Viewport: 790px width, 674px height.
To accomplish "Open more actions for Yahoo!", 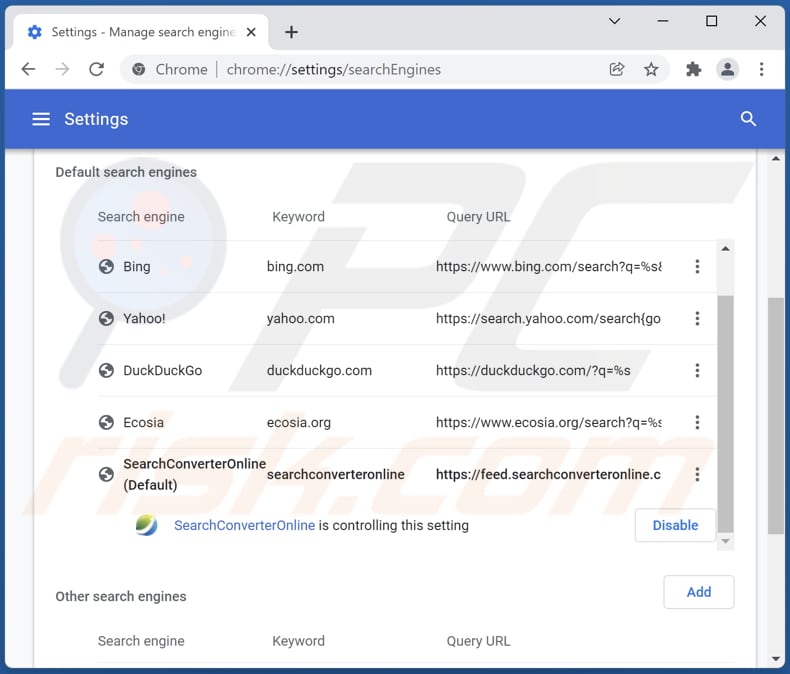I will coord(697,318).
